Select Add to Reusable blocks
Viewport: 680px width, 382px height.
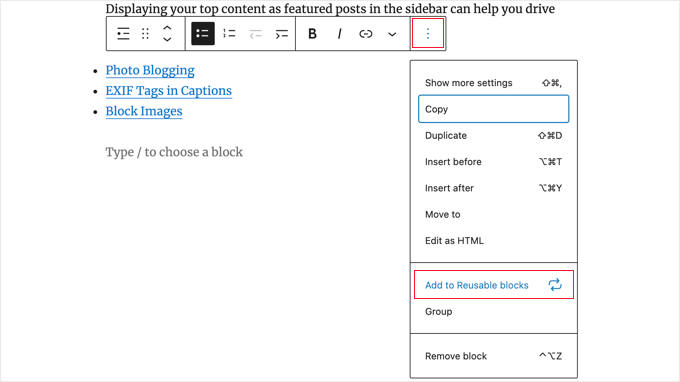click(494, 285)
